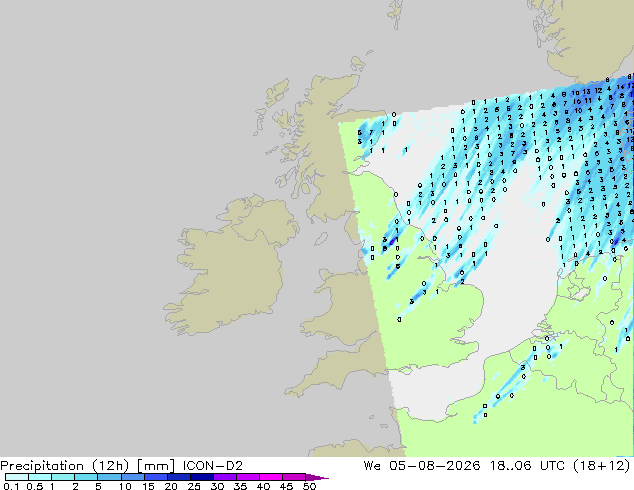This screenshot has width=634, height=490.
Task: Click the '0.1' legend value label
Action: tap(11, 486)
